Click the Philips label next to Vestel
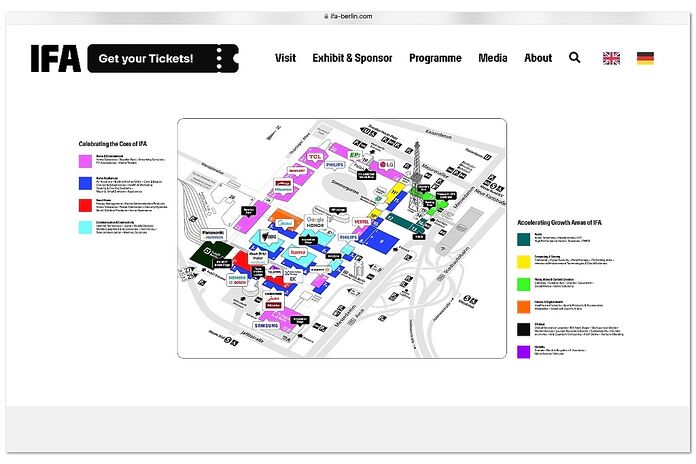 (348, 238)
